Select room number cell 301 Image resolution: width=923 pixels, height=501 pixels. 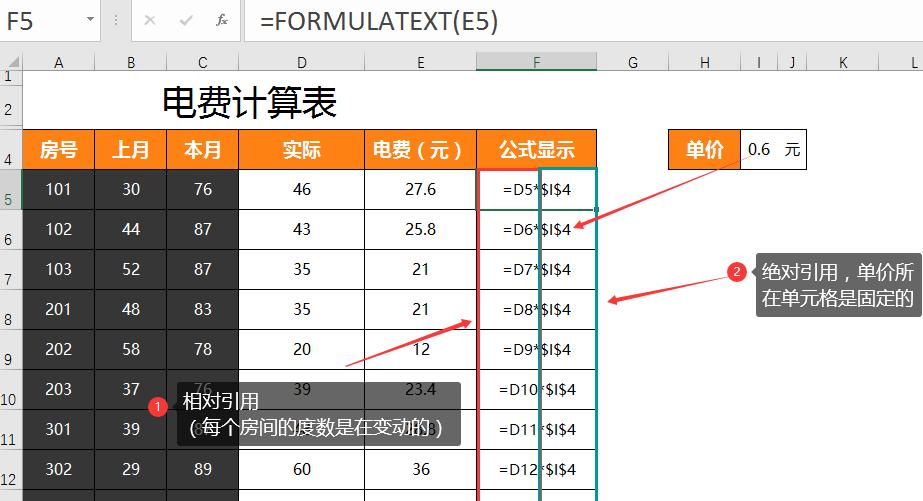tap(58, 429)
